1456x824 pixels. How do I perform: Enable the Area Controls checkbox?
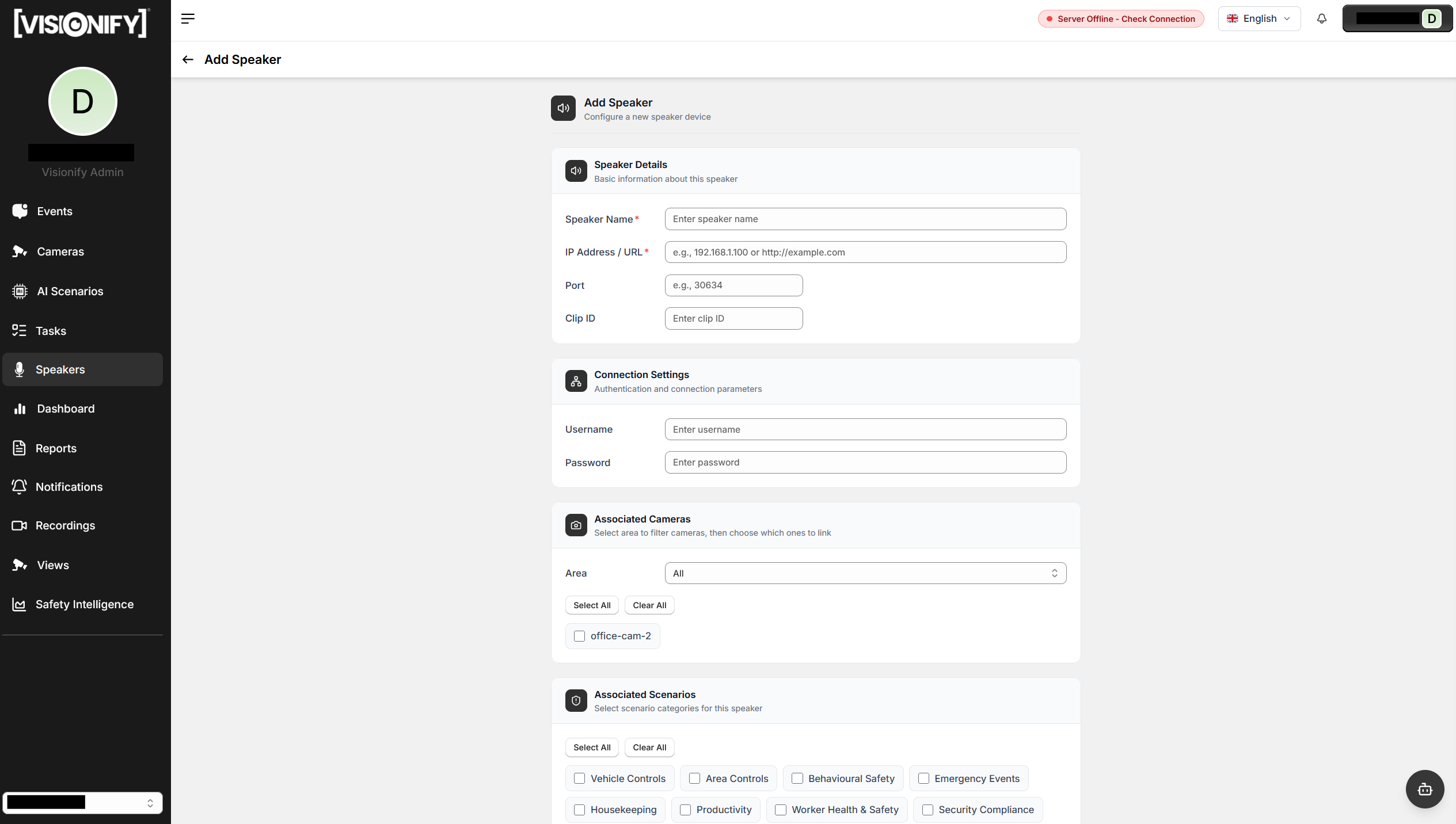pyautogui.click(x=694, y=778)
